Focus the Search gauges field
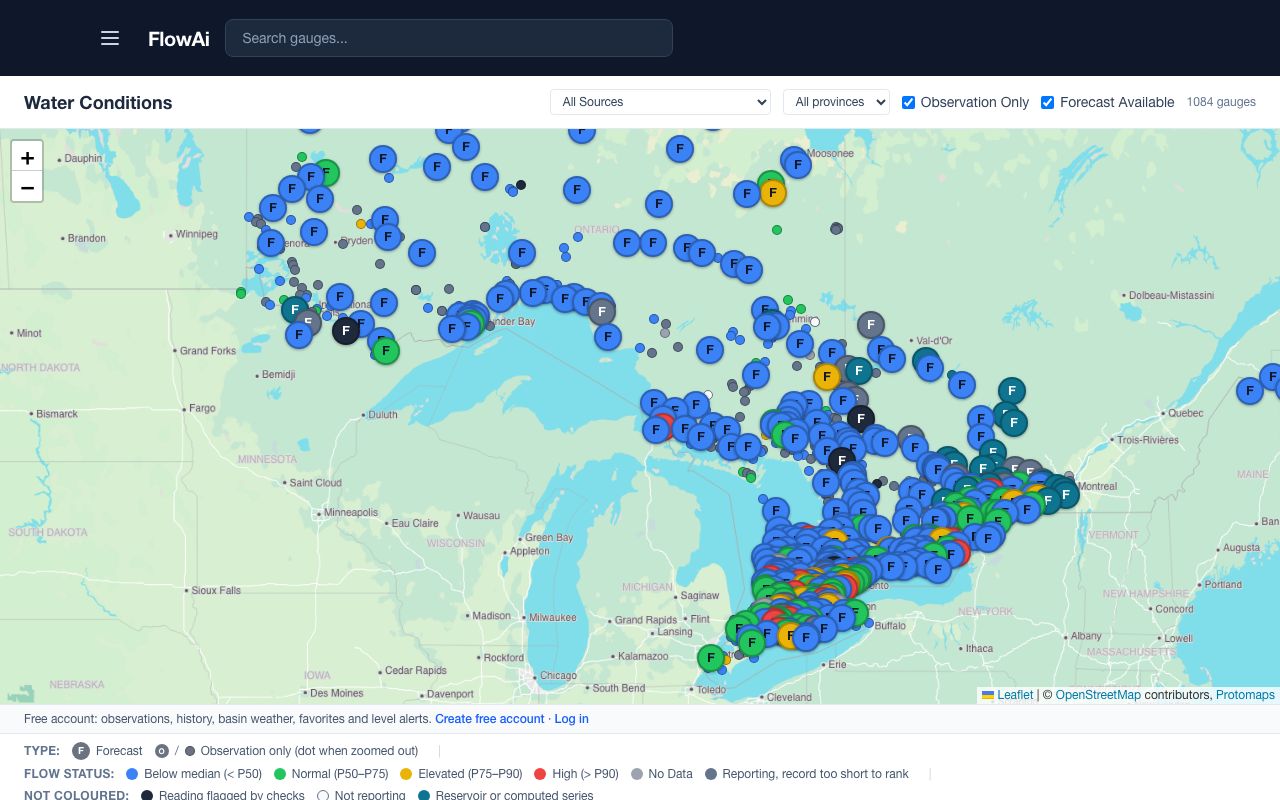 [x=449, y=38]
